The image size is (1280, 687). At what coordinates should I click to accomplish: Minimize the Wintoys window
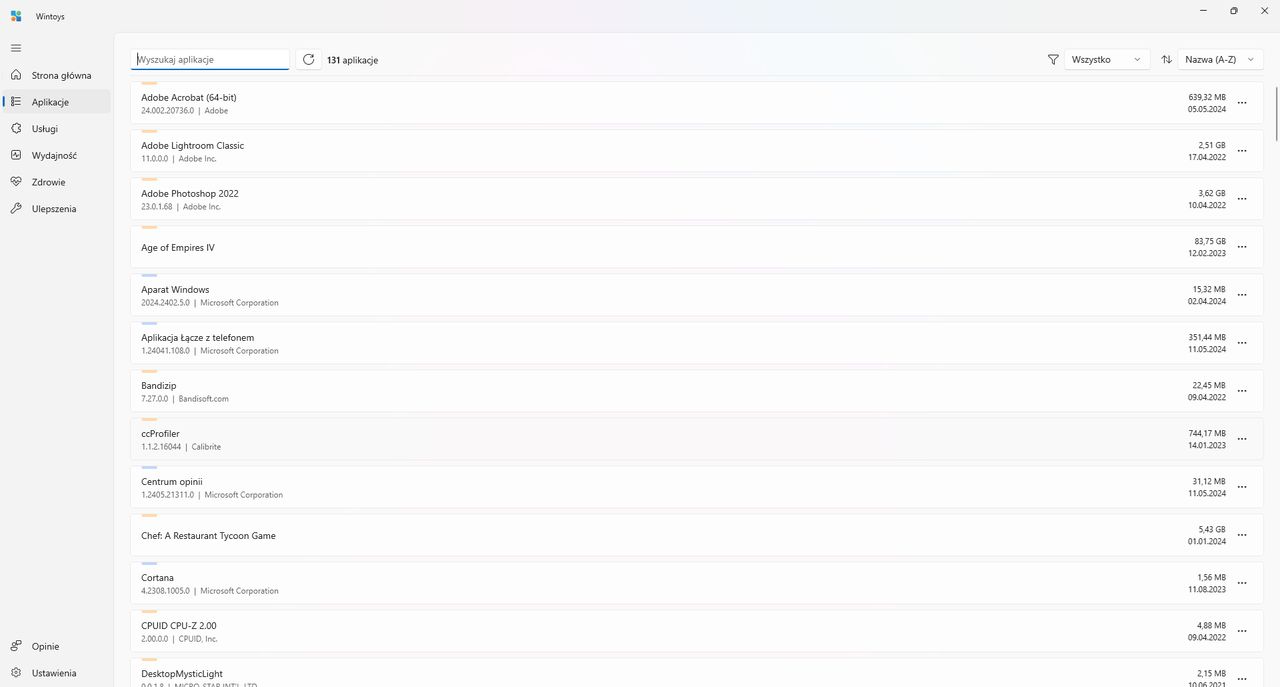(x=1203, y=11)
